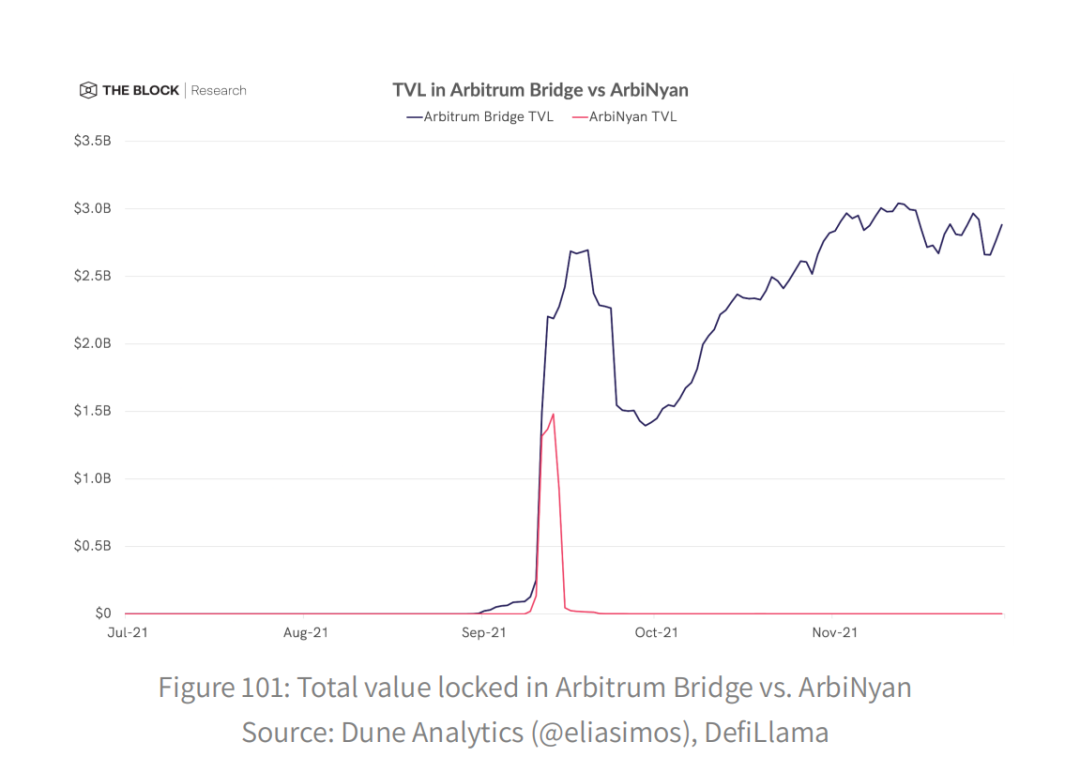
Task: Click the $2.5B y-axis label
Action: coord(92,276)
